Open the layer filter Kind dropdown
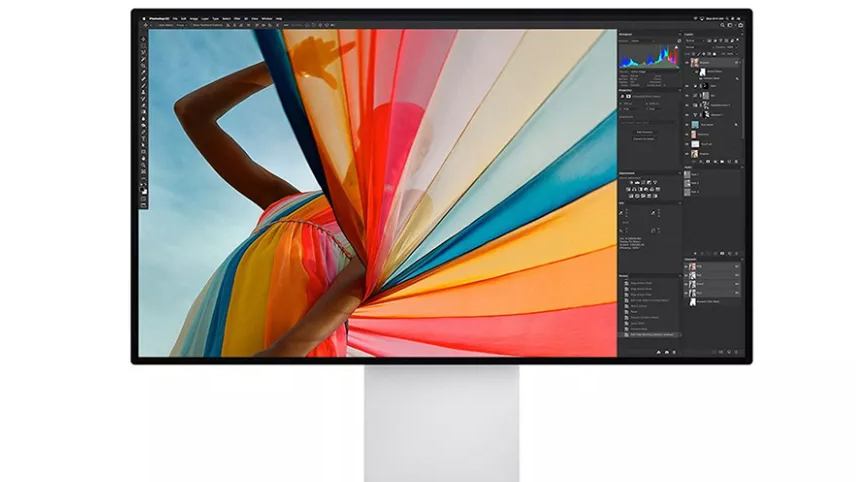Image resolution: width=856 pixels, height=482 pixels. (696, 40)
